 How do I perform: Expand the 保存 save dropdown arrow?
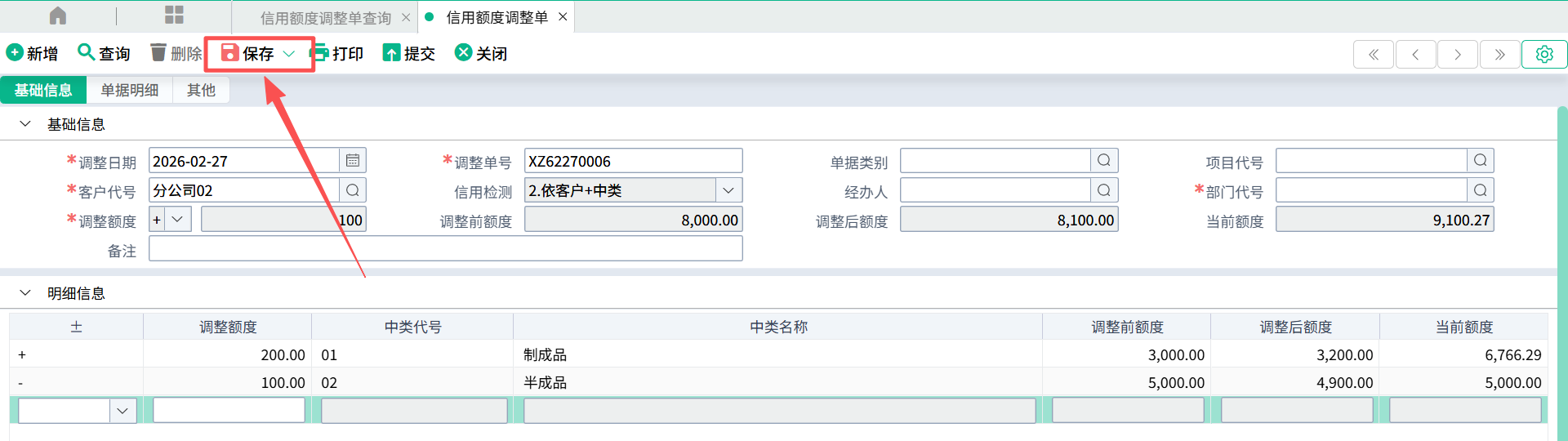click(x=289, y=53)
